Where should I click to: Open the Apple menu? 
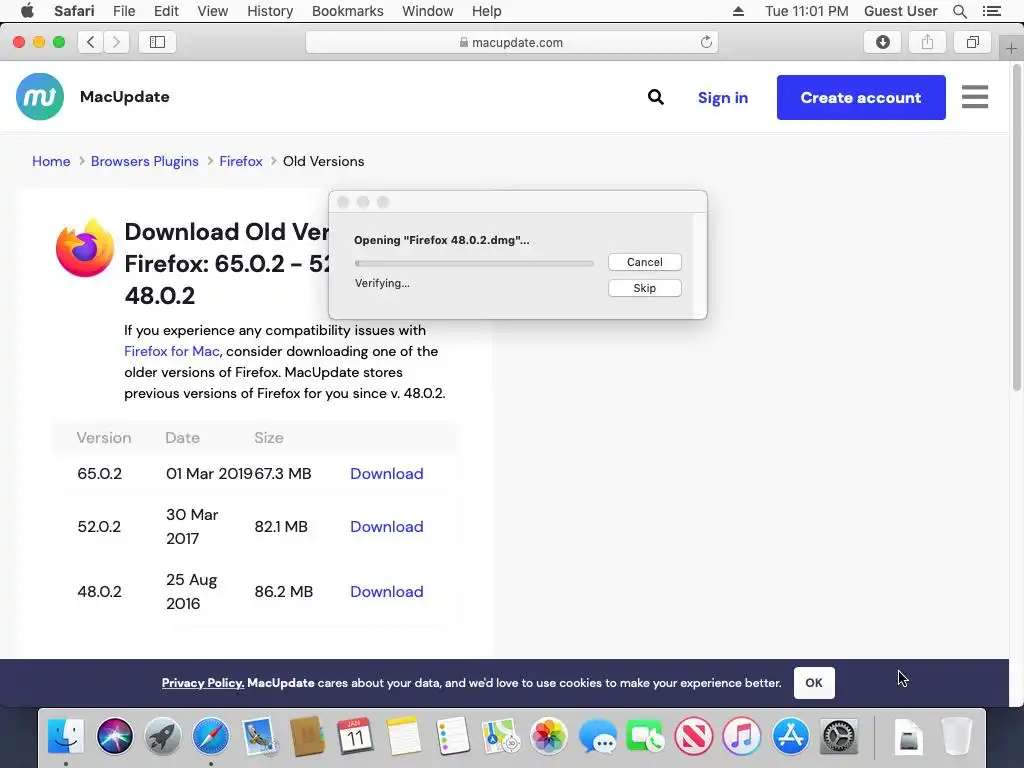[27, 11]
